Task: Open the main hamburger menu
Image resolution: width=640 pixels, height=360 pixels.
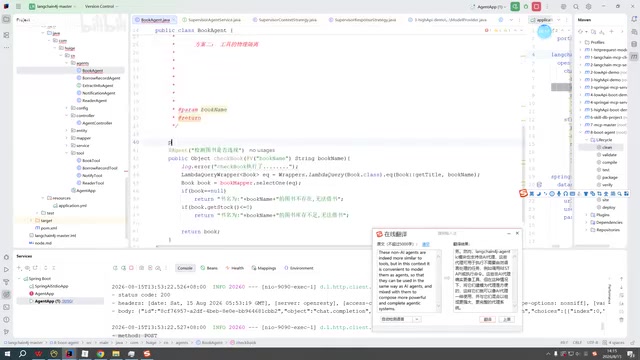Action: pos(18,7)
